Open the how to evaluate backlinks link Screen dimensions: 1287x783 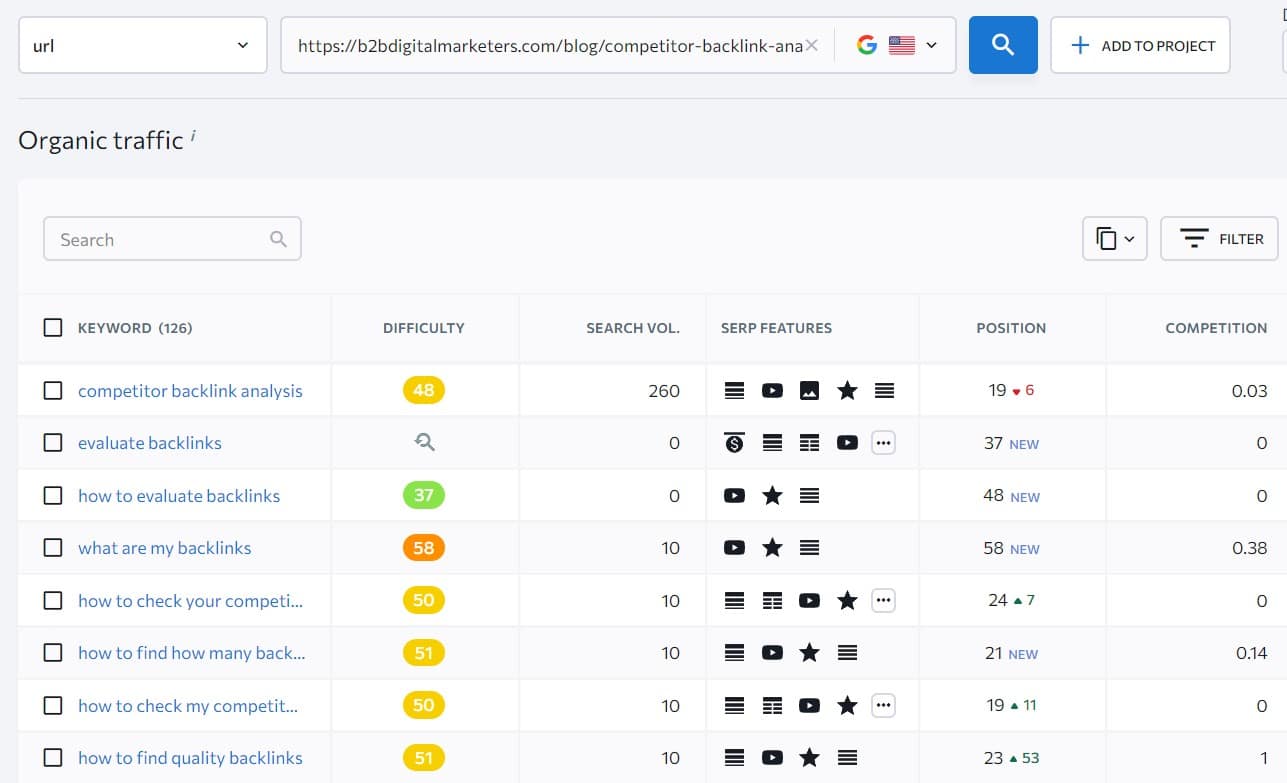tap(179, 496)
